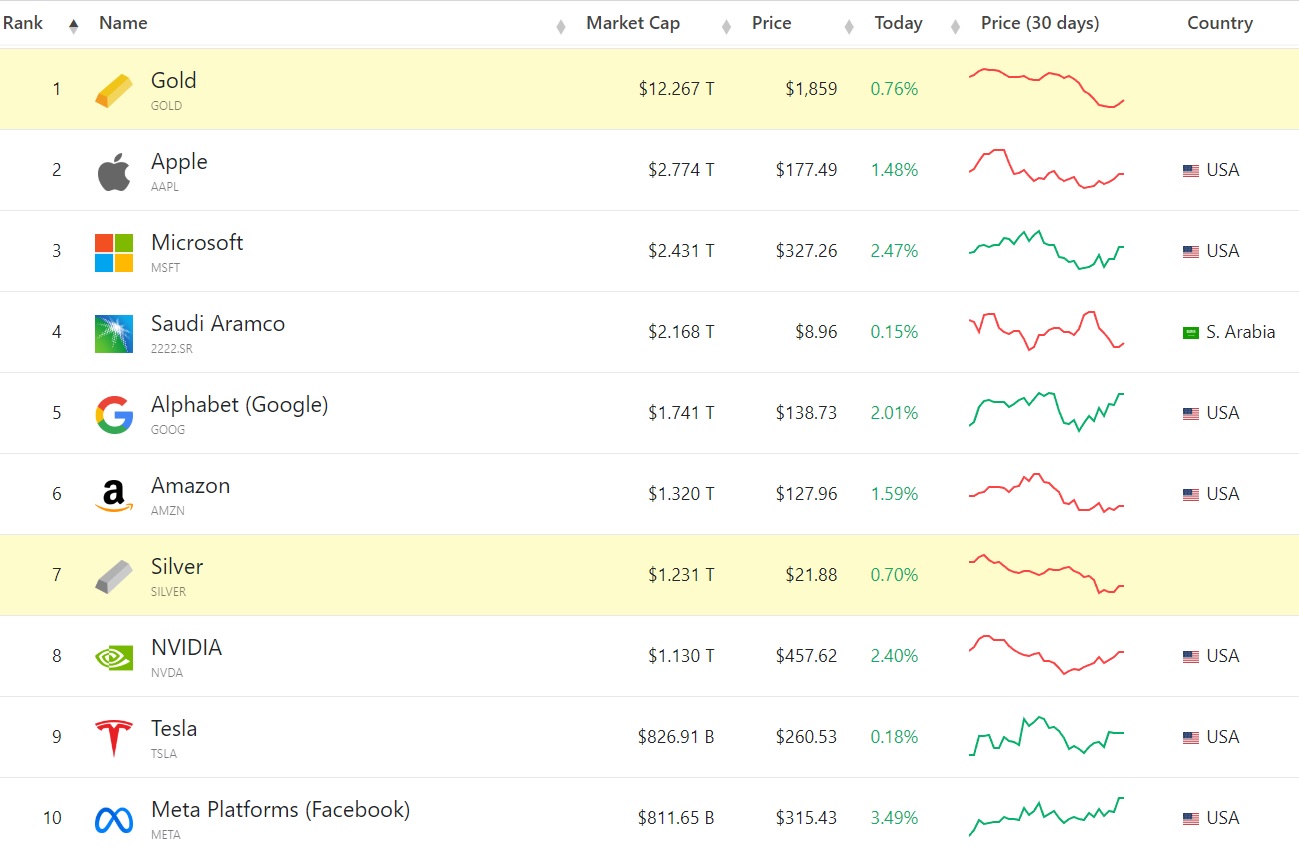1299x857 pixels.
Task: Click the $12.267 T market cap value
Action: tap(677, 89)
